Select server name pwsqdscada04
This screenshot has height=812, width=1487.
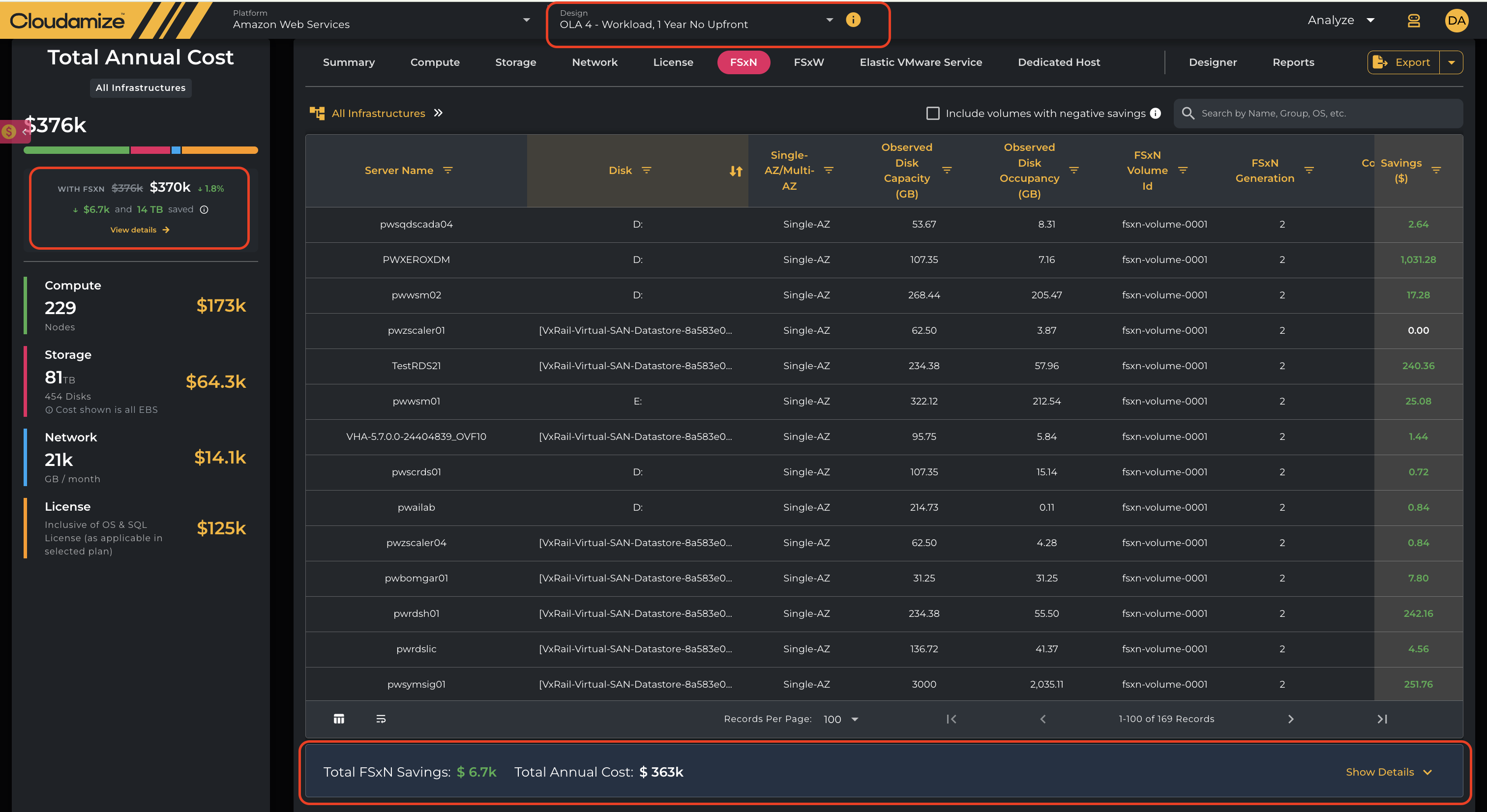[x=416, y=225]
